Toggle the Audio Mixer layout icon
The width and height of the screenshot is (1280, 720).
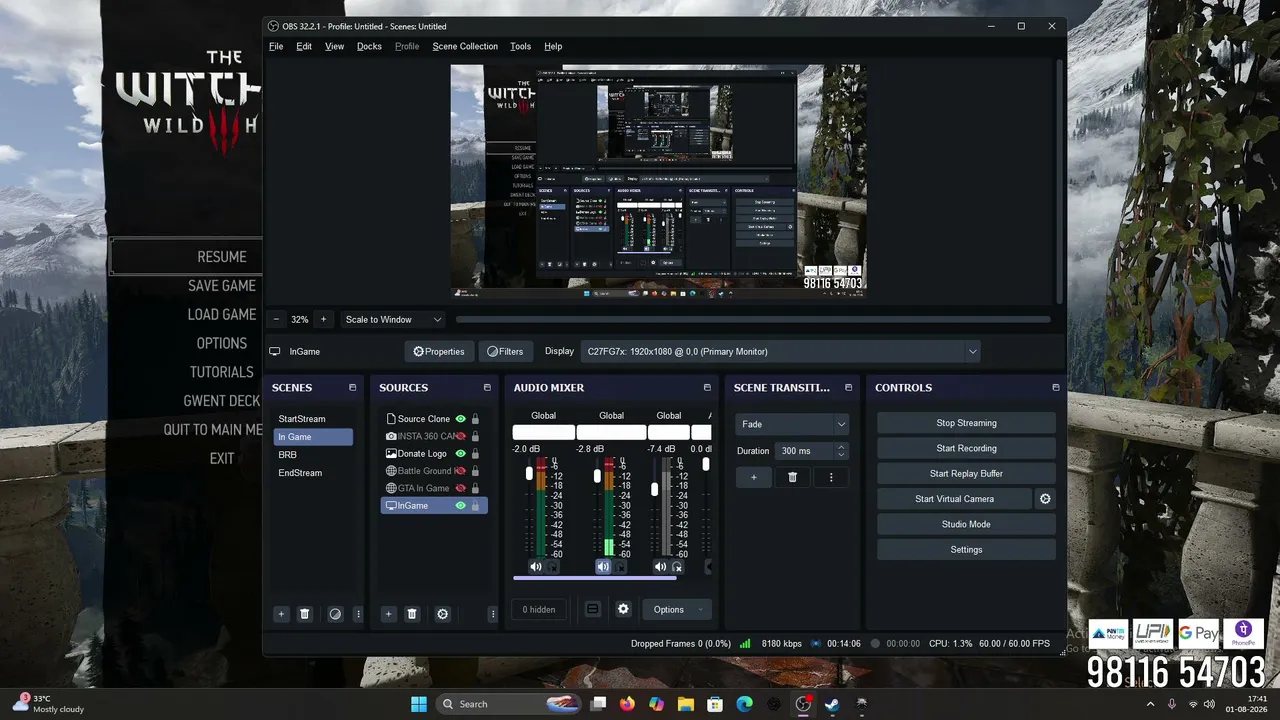click(592, 609)
